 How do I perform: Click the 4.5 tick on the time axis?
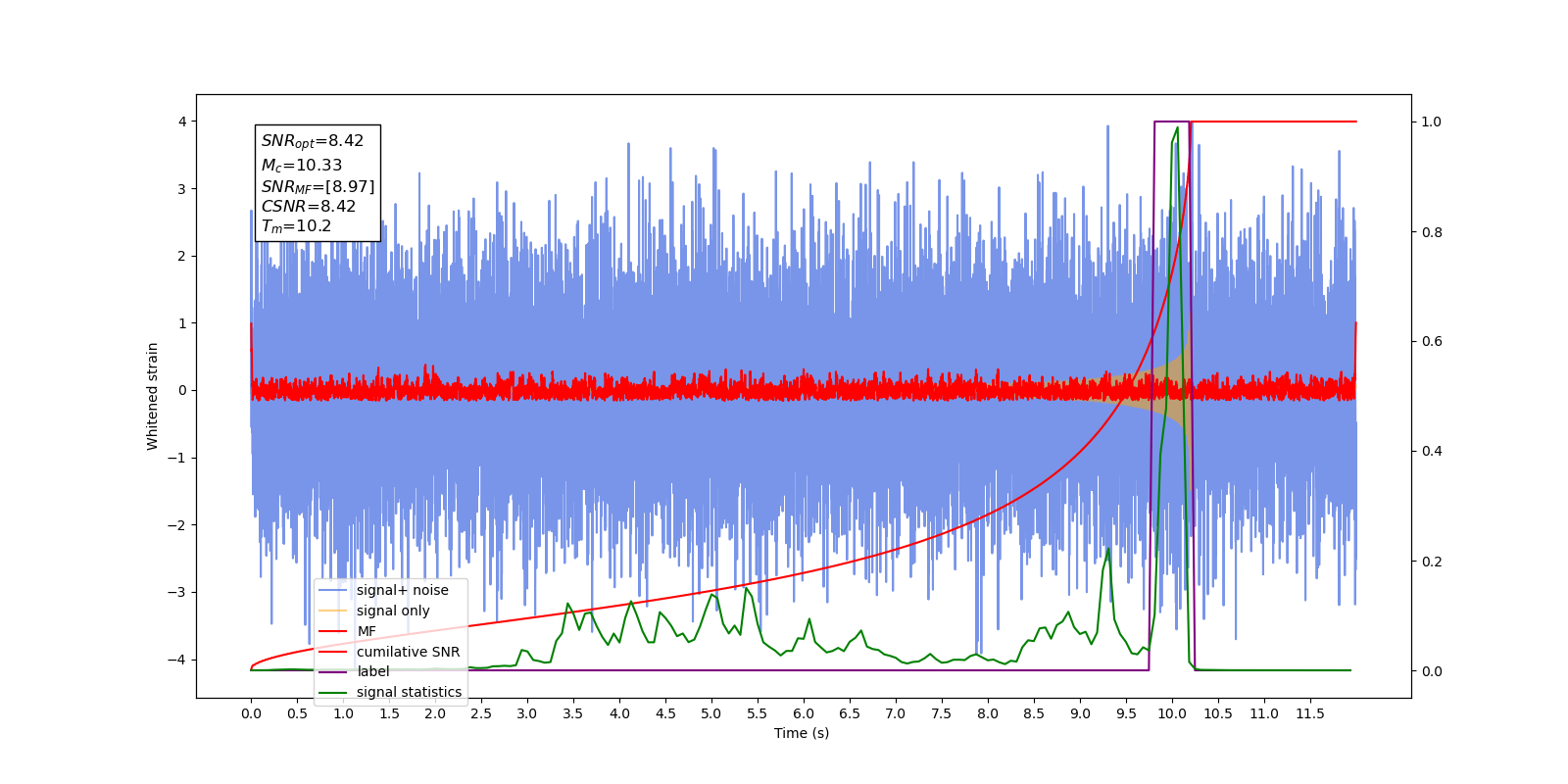click(x=665, y=713)
